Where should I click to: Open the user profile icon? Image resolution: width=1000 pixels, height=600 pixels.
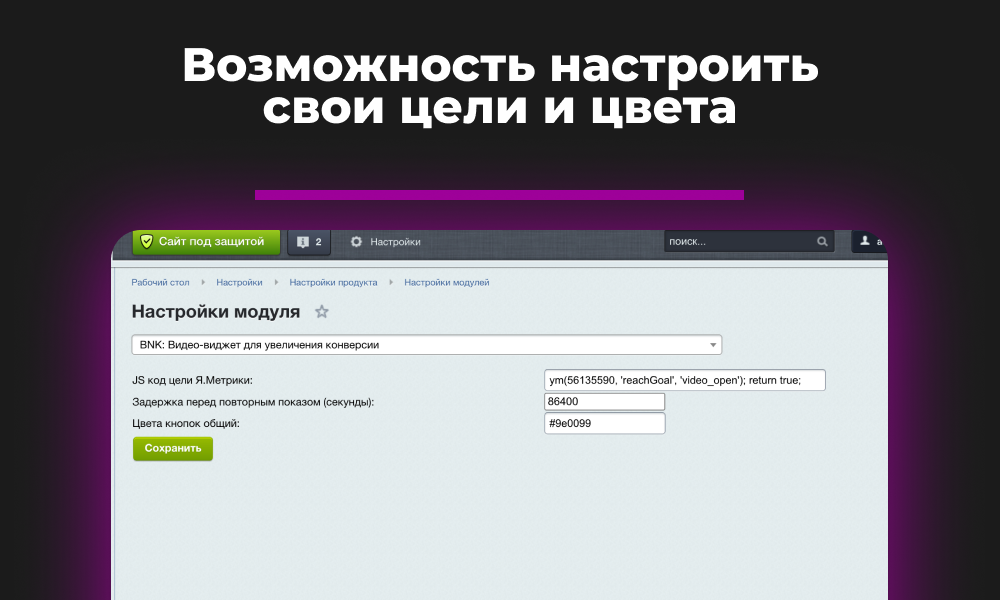[x=866, y=242]
